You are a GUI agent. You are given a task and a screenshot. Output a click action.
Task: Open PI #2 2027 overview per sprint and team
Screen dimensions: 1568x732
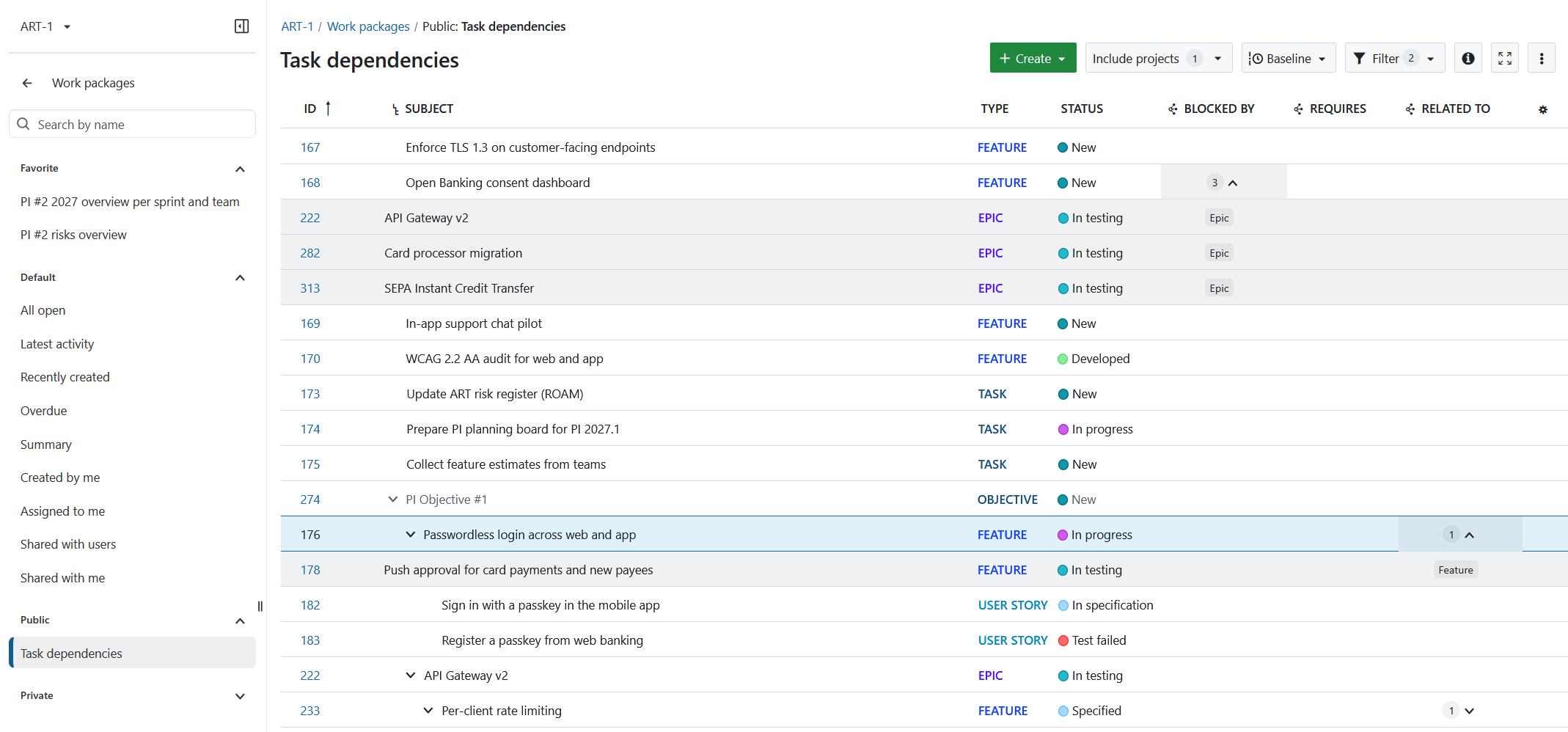pyautogui.click(x=130, y=202)
